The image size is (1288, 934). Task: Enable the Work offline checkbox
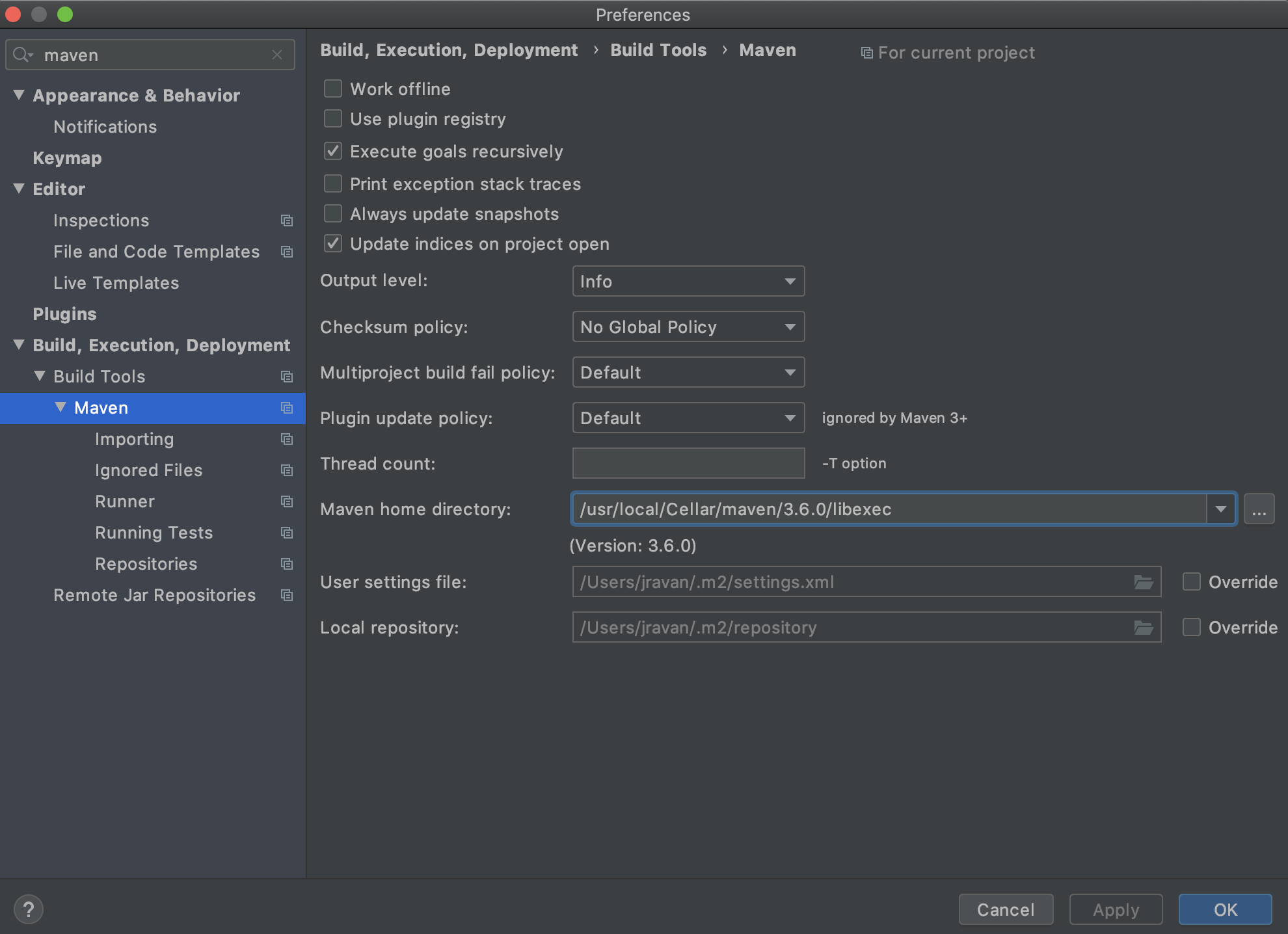point(333,88)
